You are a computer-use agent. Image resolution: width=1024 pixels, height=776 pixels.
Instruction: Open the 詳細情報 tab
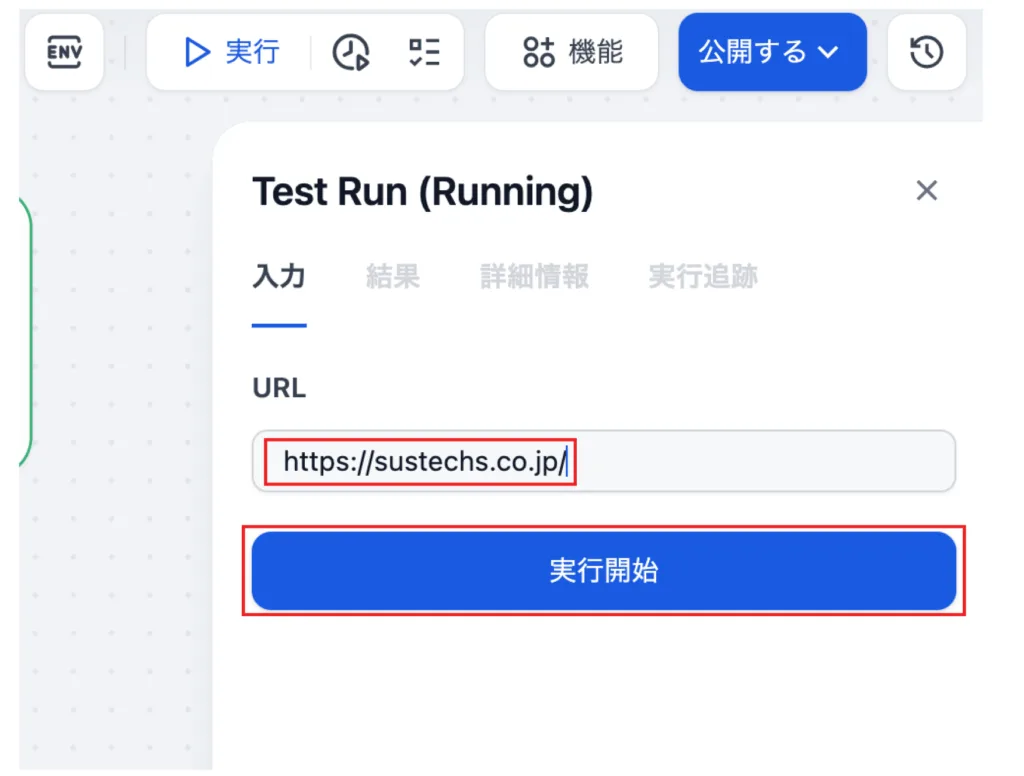pos(534,277)
